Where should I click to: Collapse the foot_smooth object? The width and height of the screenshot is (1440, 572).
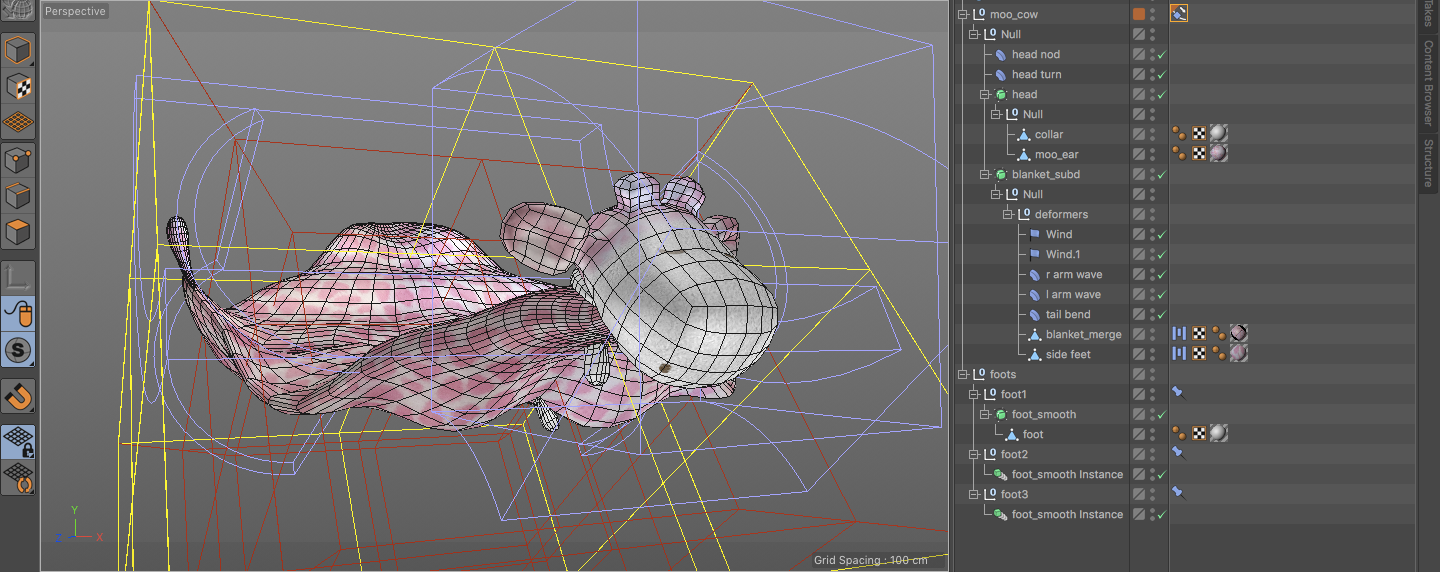point(986,414)
